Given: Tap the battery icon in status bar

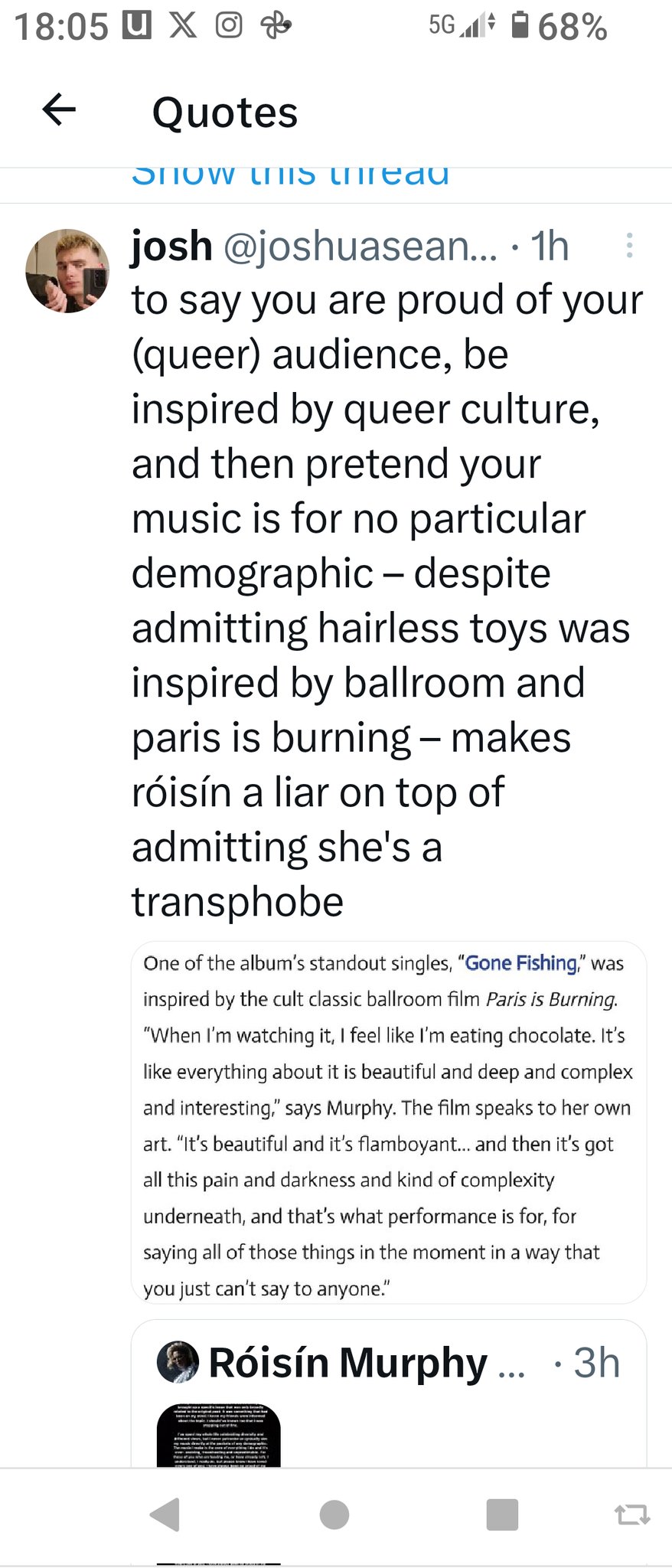Looking at the screenshot, I should (x=520, y=25).
